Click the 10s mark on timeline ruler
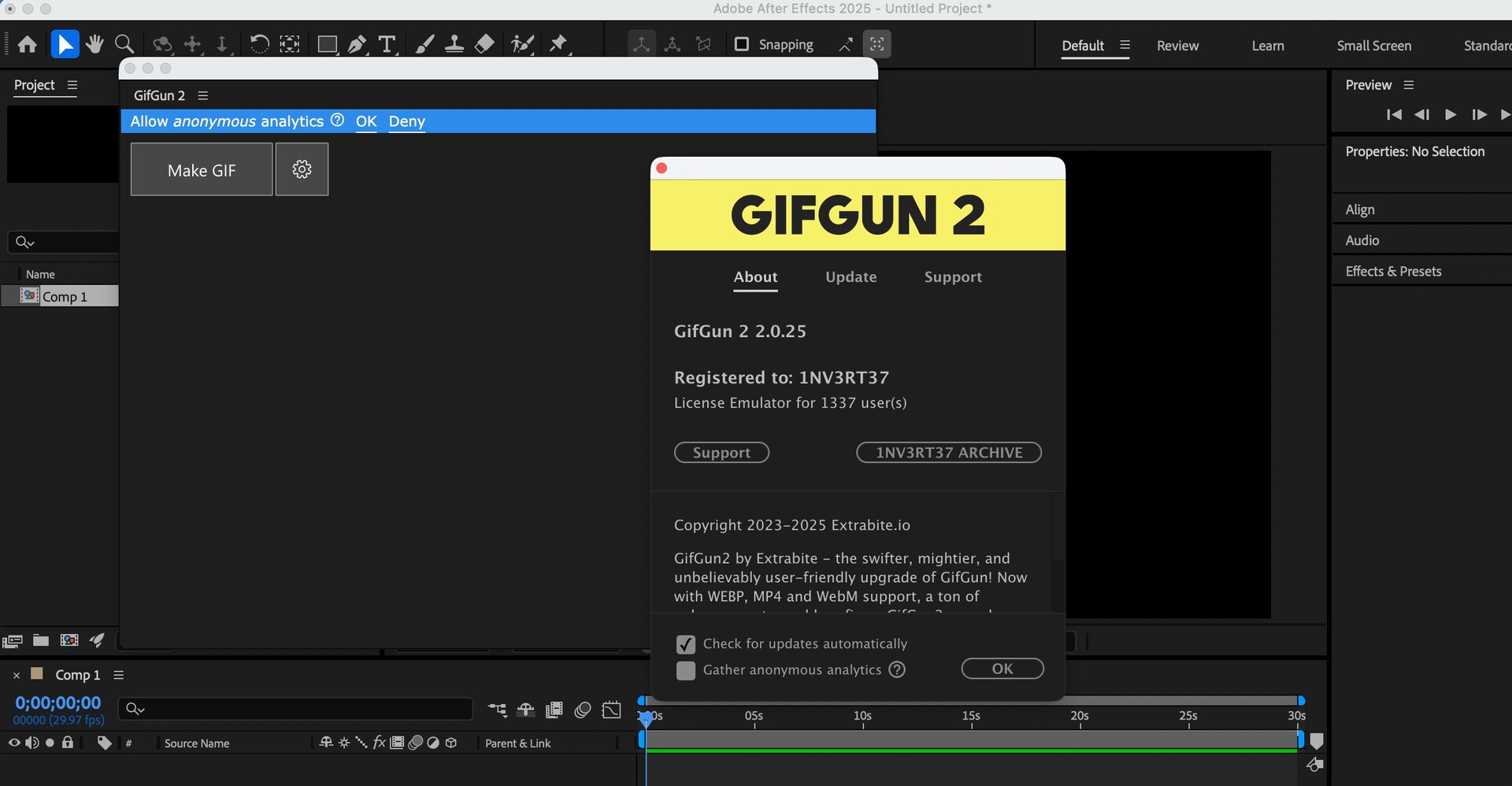Viewport: 1512px width, 786px height. click(x=863, y=717)
